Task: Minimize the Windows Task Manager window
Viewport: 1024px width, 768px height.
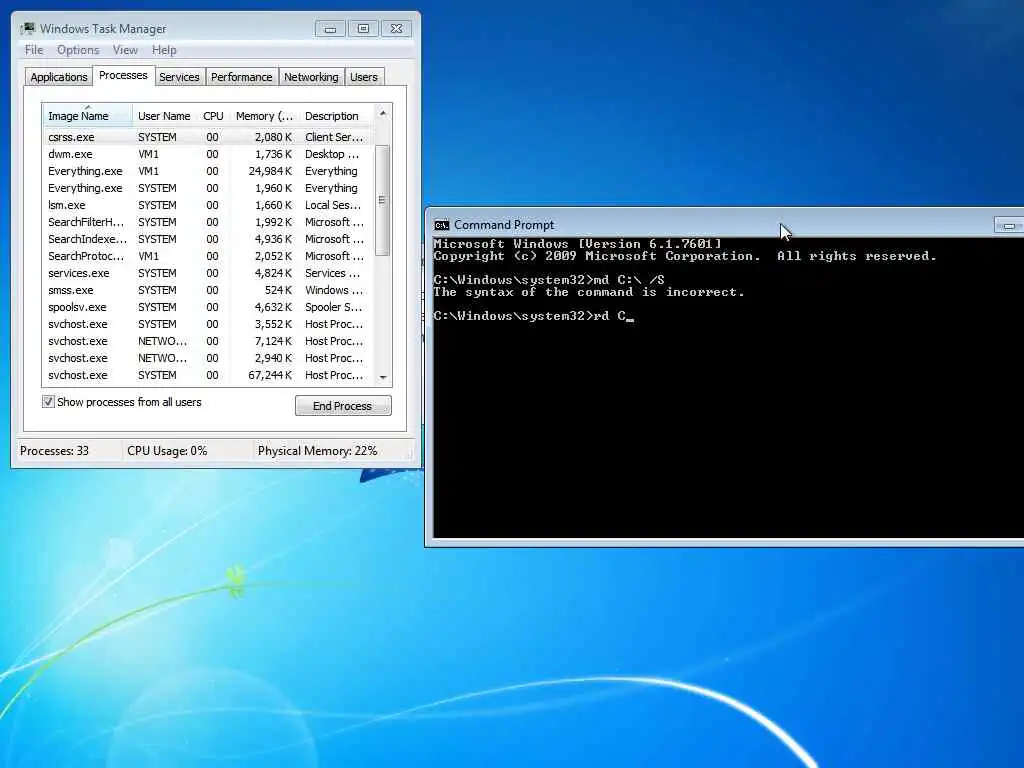Action: click(330, 29)
